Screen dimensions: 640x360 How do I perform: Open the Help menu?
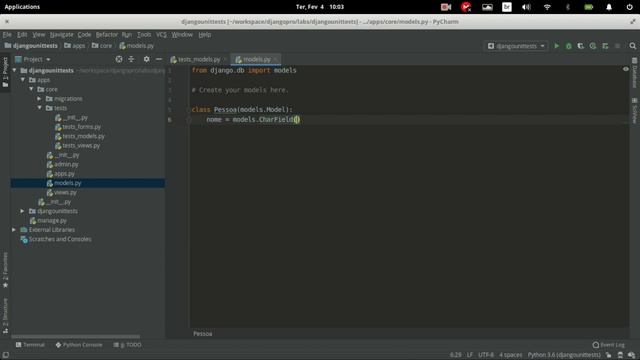click(x=205, y=35)
